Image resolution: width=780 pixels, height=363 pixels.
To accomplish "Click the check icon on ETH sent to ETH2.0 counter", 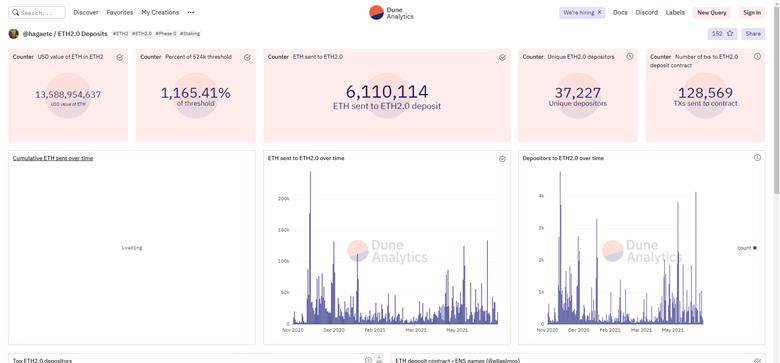I will click(502, 57).
